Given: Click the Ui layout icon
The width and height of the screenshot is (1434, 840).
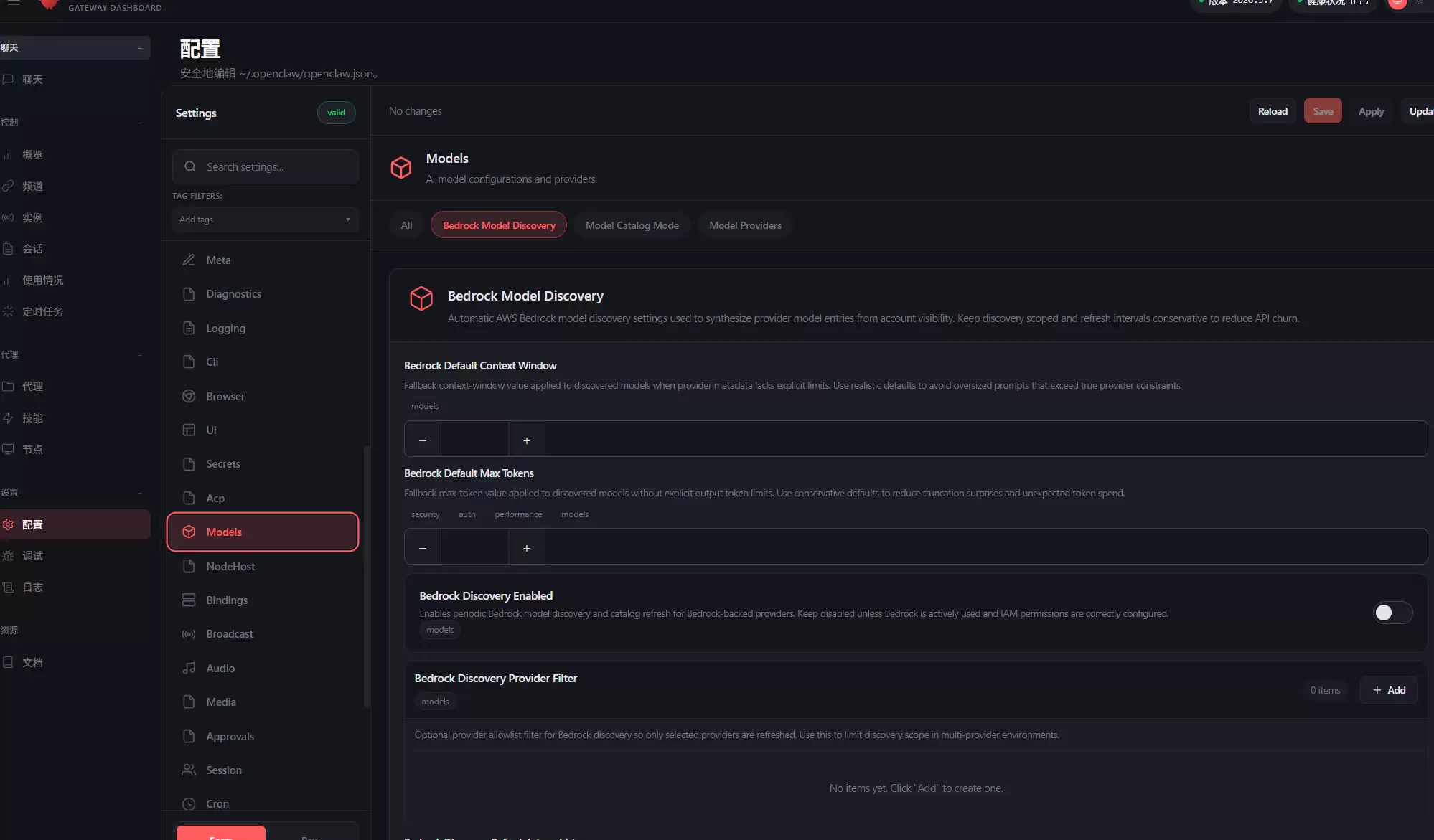Looking at the screenshot, I should tap(189, 430).
